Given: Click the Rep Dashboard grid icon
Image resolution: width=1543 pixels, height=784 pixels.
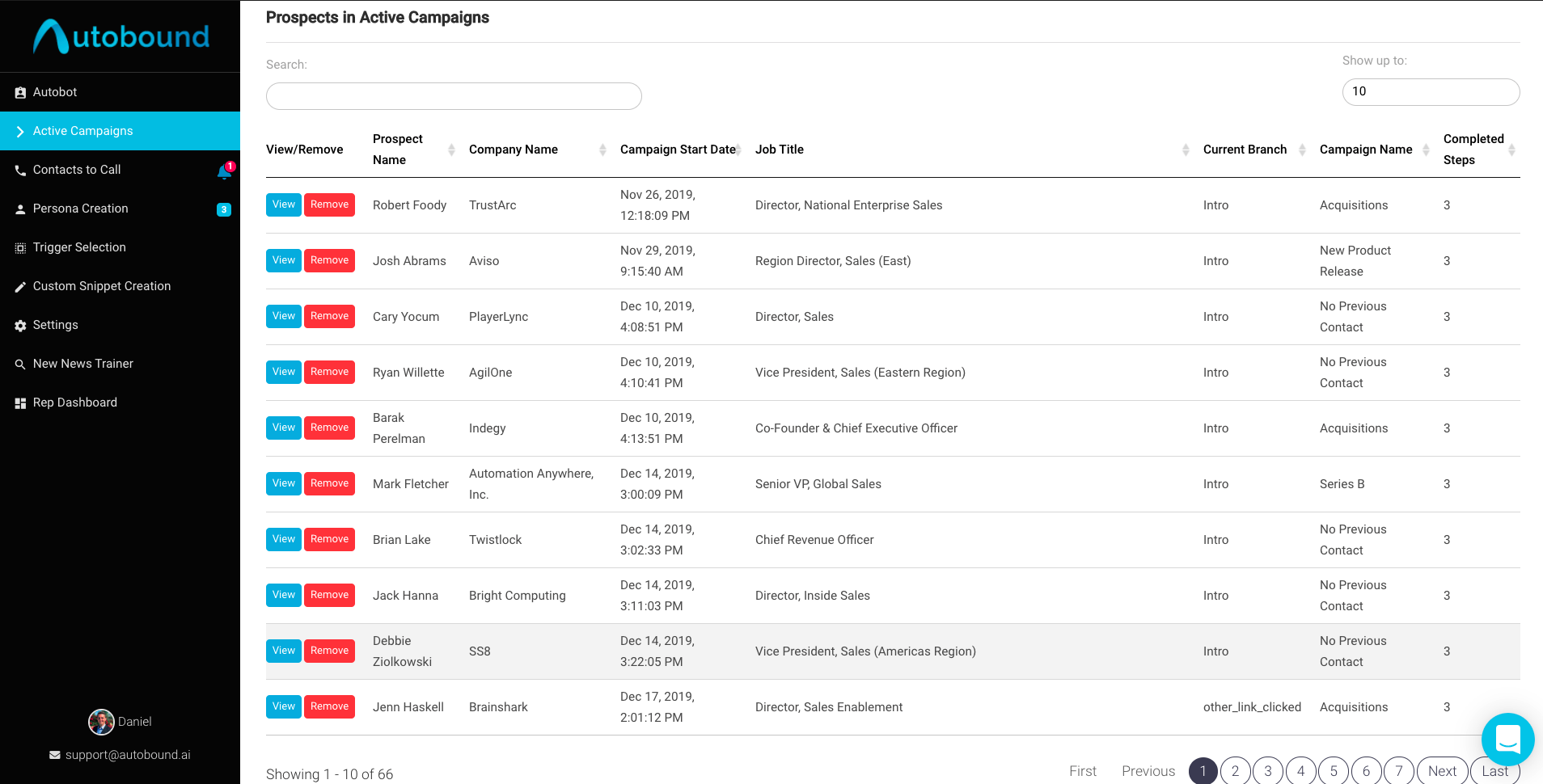Looking at the screenshot, I should (20, 403).
